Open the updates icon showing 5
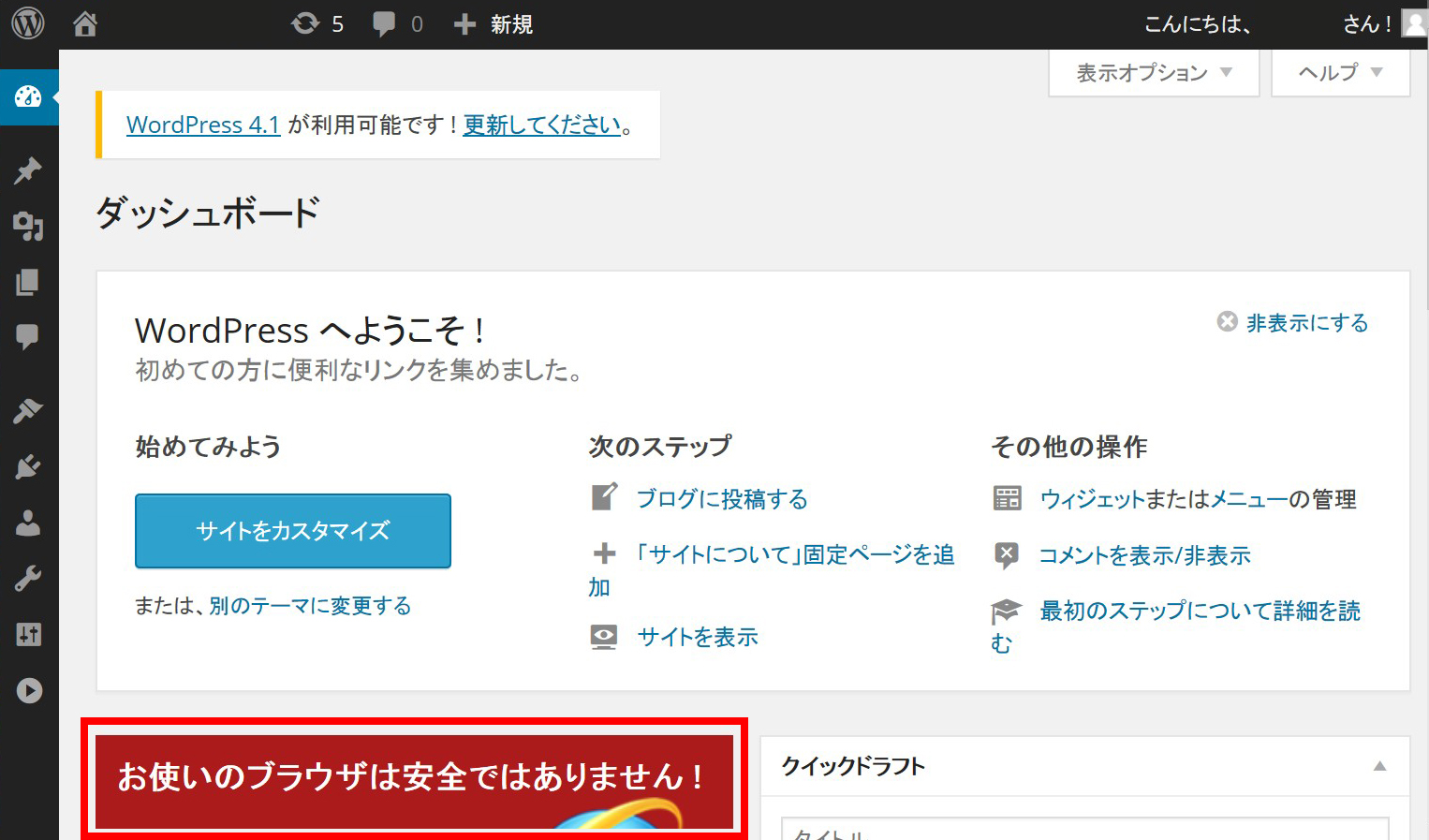The image size is (1429, 840). 317,23
